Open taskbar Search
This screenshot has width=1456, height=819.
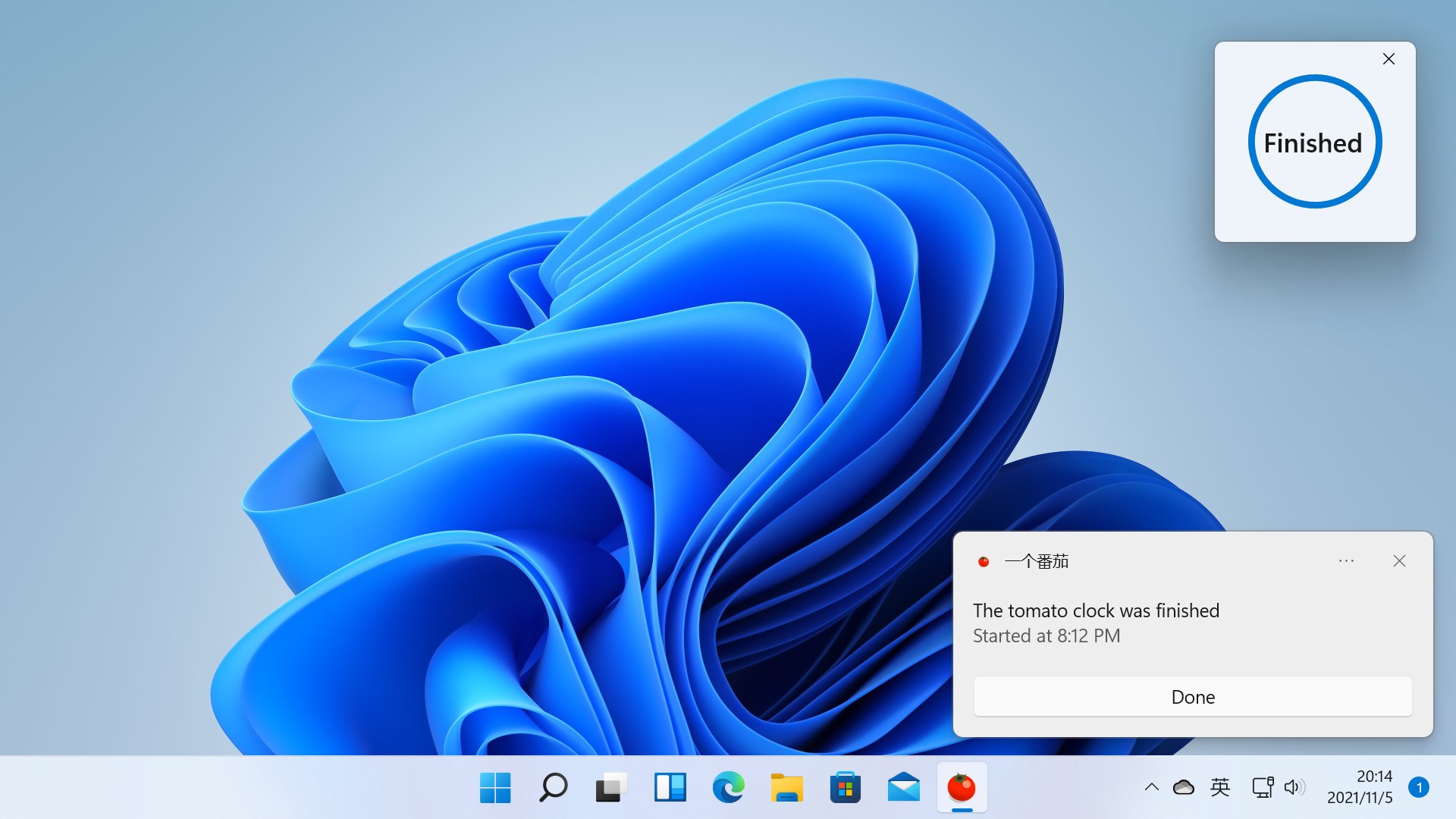click(x=554, y=788)
